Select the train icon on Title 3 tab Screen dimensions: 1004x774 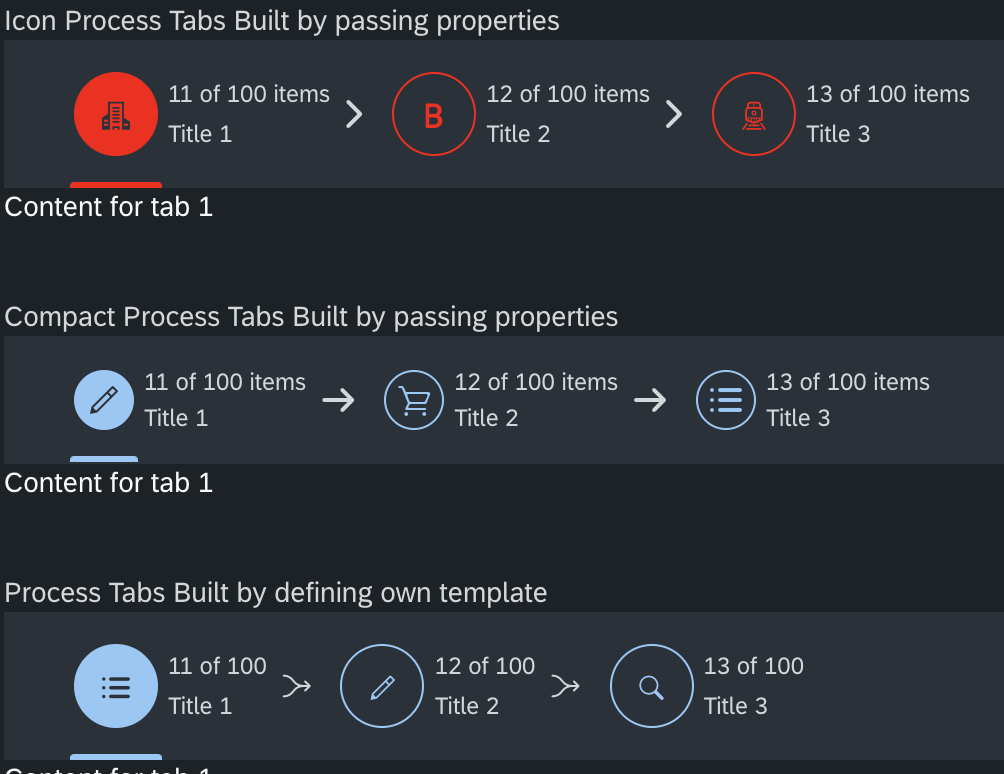tap(753, 114)
